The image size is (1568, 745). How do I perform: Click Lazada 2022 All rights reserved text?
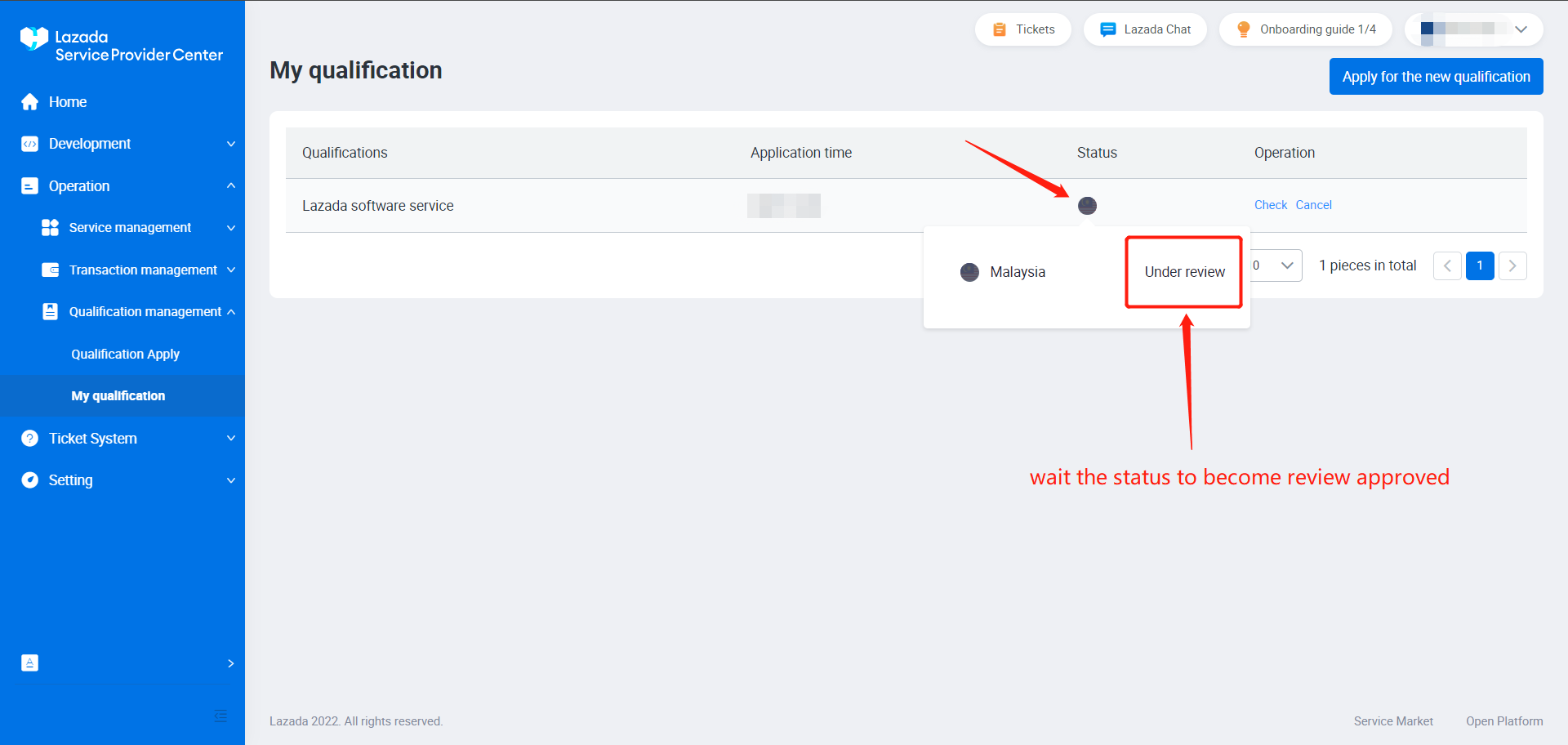[x=356, y=721]
